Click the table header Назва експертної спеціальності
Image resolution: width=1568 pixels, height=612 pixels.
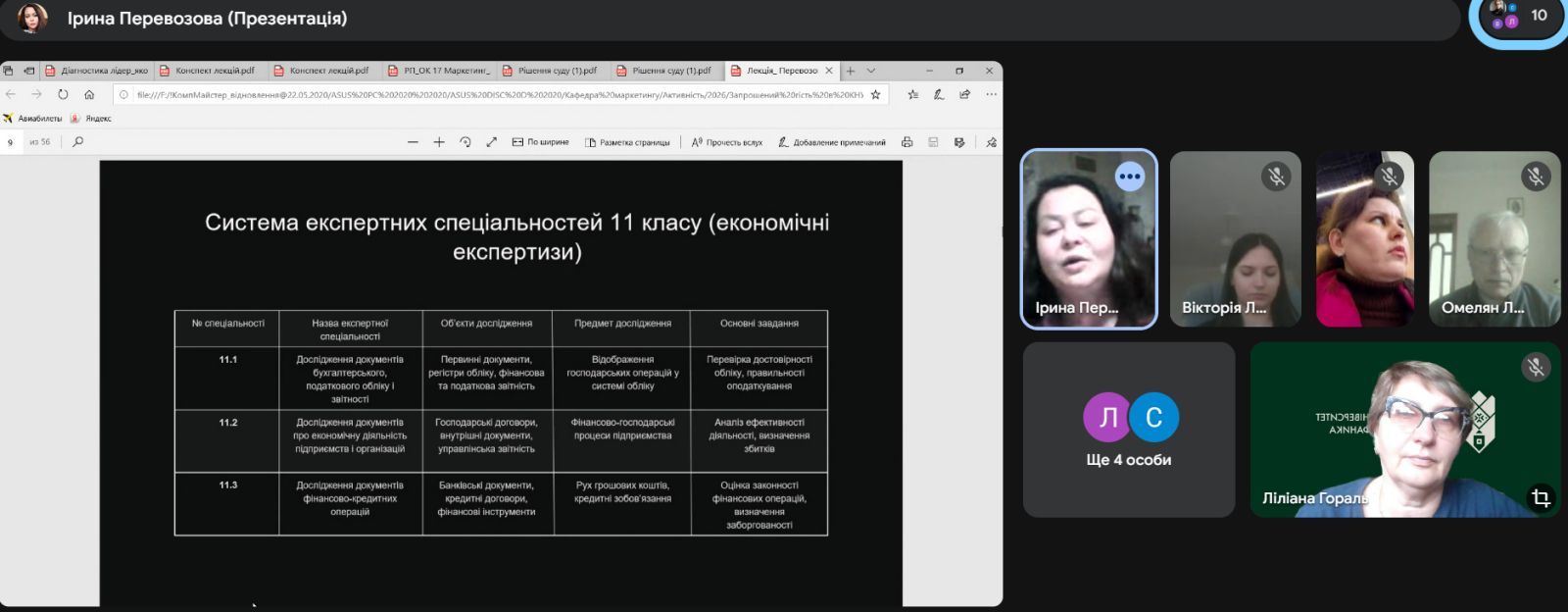pyautogui.click(x=350, y=330)
